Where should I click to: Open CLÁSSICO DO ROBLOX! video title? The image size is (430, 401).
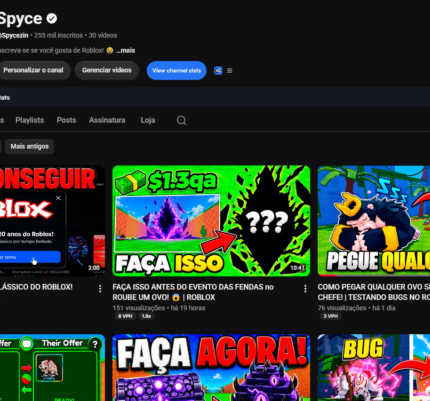36,287
